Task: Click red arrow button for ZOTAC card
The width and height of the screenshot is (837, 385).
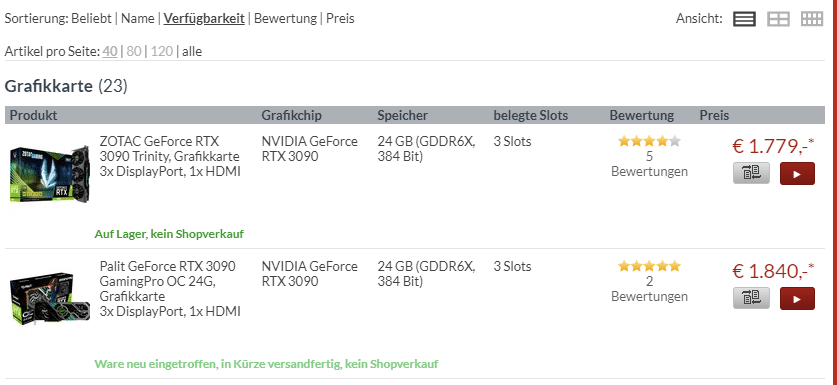Action: pos(797,174)
